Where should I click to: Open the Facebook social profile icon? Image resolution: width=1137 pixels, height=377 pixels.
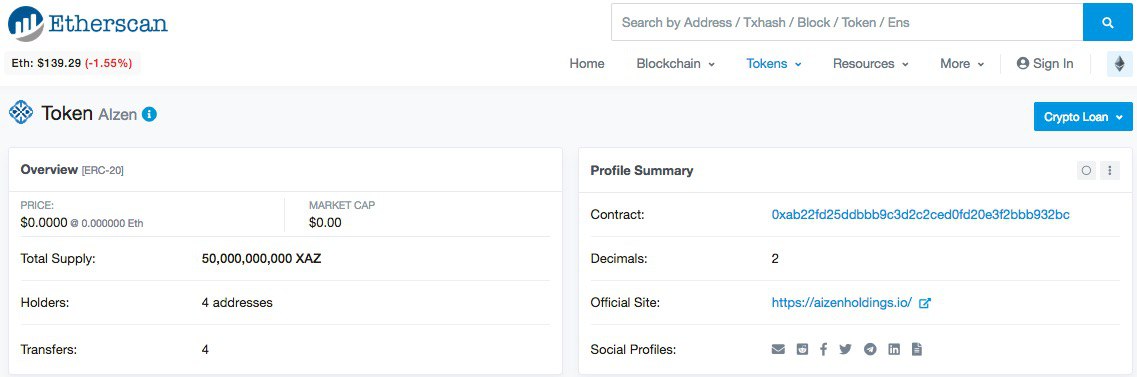[x=823, y=349]
